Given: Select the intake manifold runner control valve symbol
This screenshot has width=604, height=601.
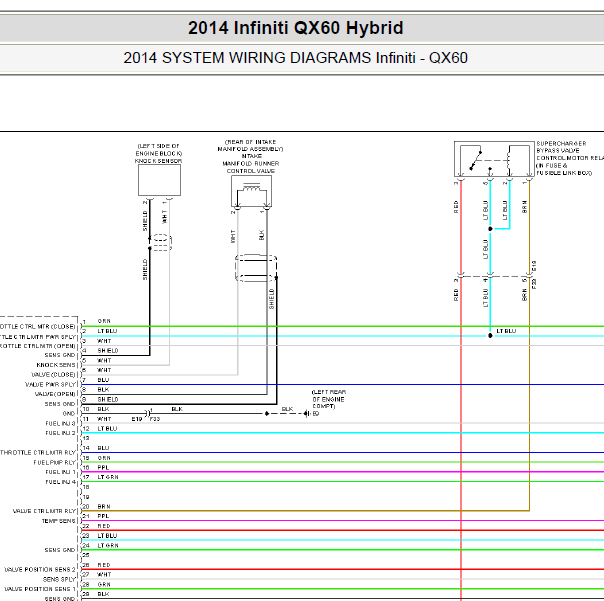Looking at the screenshot, I should pos(251,191).
